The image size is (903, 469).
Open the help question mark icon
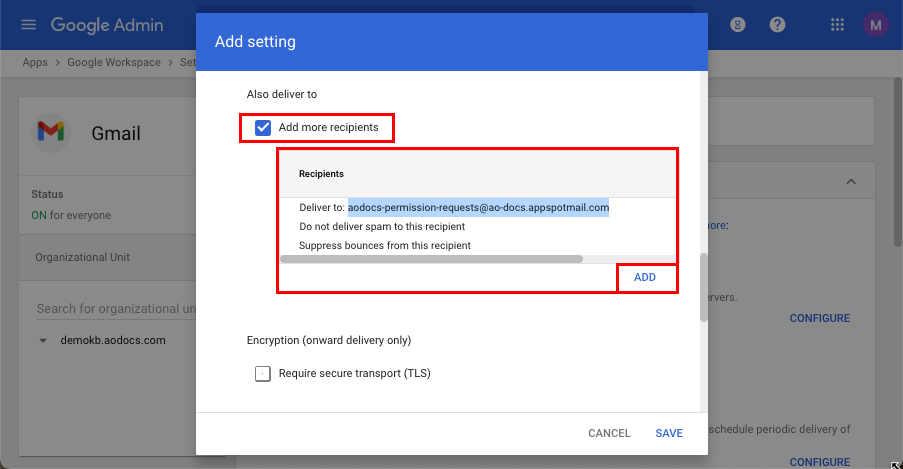tap(777, 25)
